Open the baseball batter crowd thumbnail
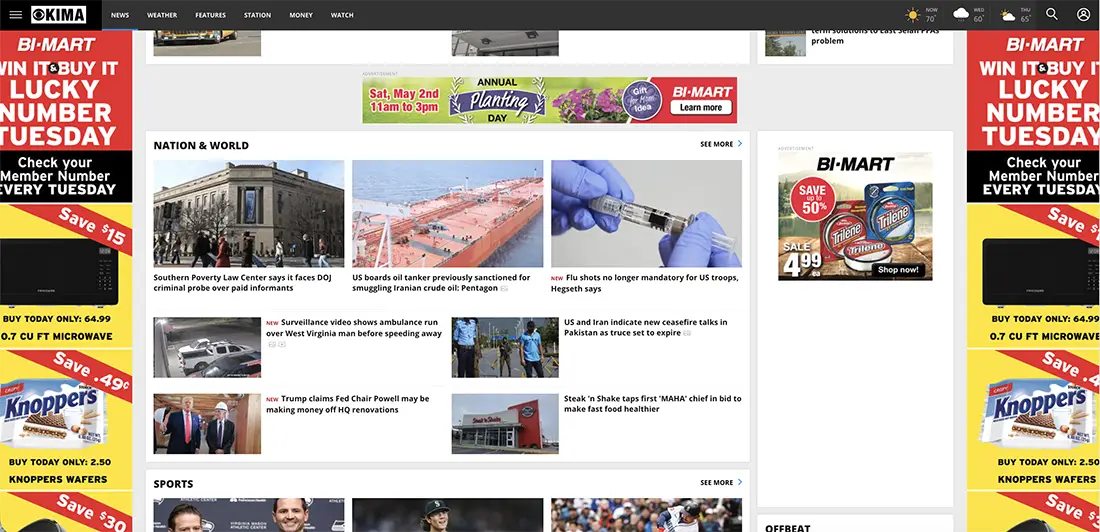The image size is (1100, 532). pyautogui.click(x=646, y=515)
